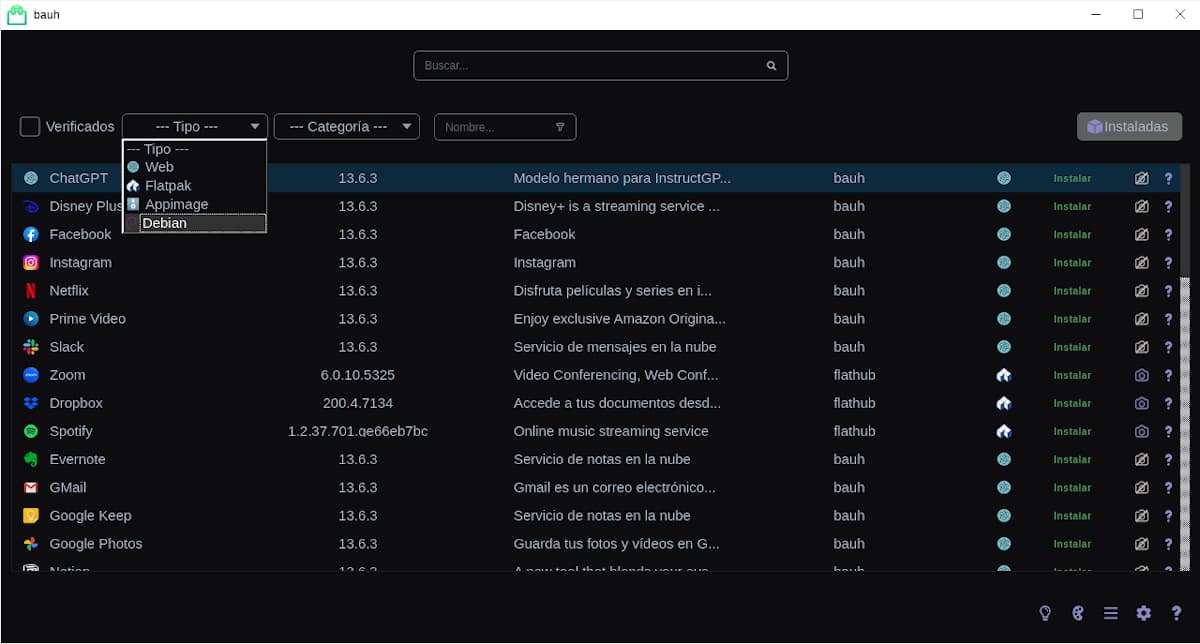Click Dropbox version 200.4.7134

click(x=358, y=403)
